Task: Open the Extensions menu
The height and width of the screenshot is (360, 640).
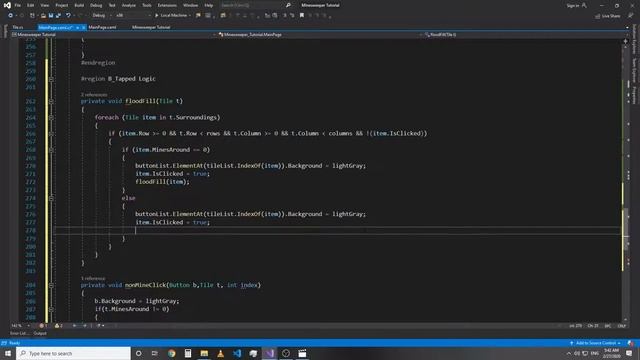Action: pyautogui.click(x=167, y=5)
